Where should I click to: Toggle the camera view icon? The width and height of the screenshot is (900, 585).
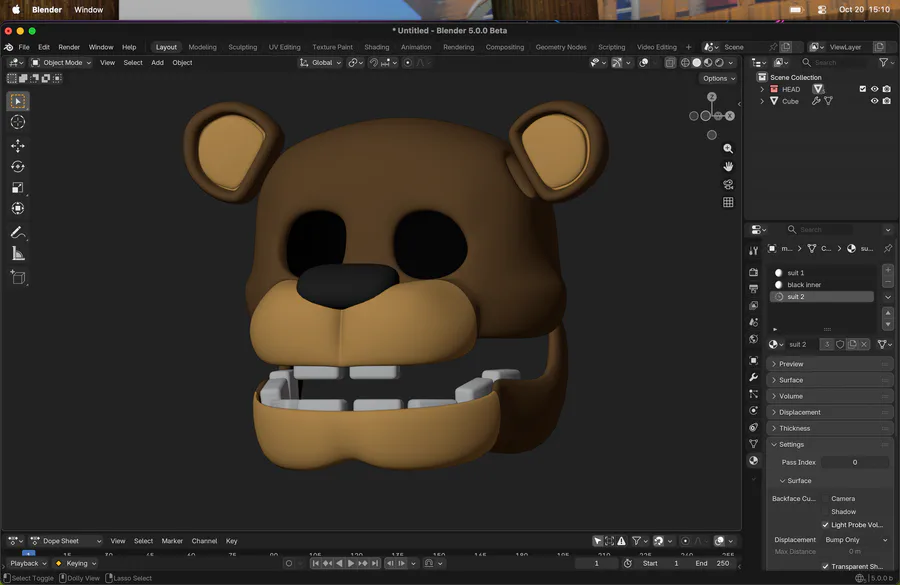pyautogui.click(x=728, y=184)
